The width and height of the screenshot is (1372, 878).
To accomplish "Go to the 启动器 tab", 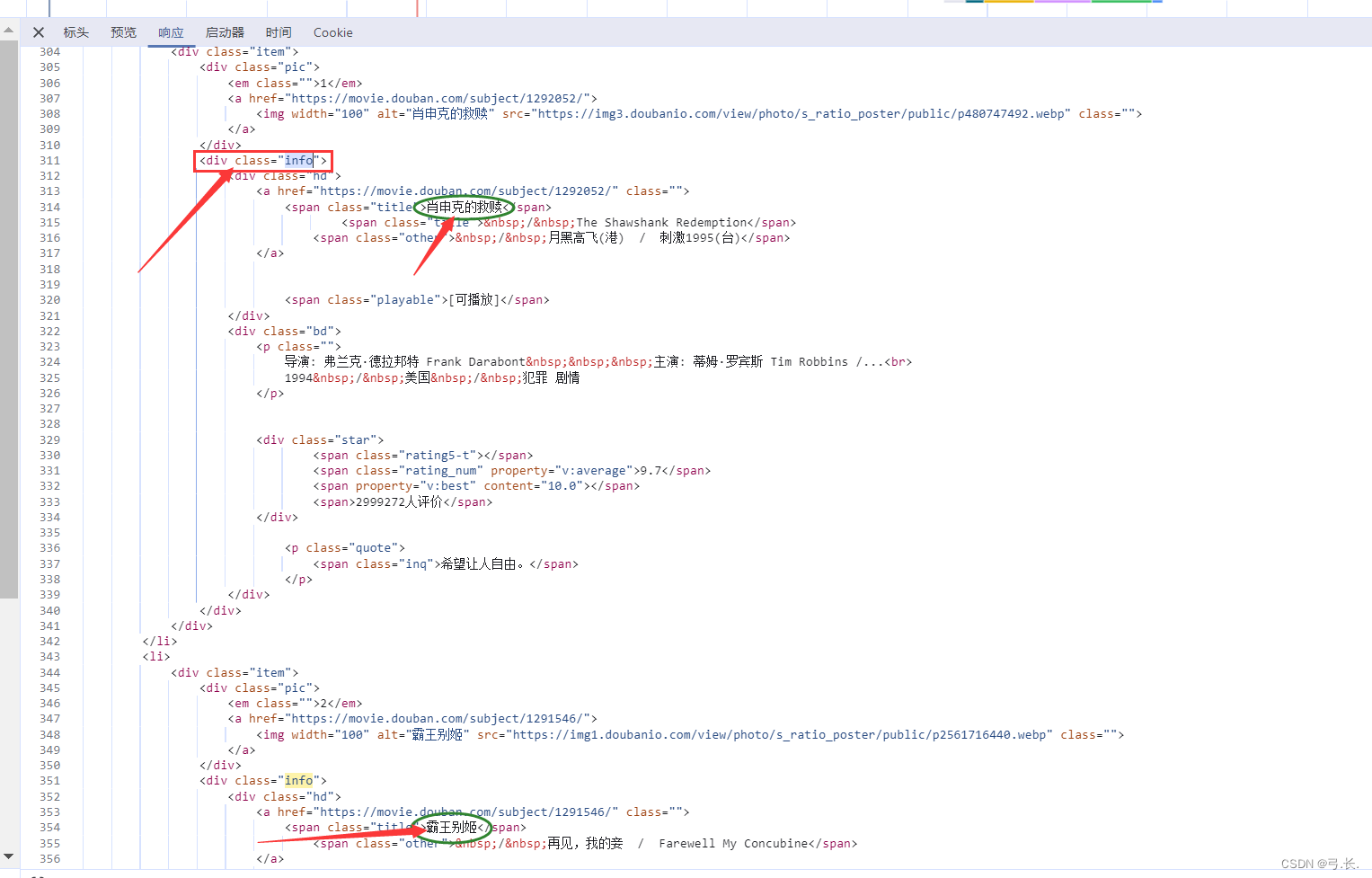I will click(x=225, y=32).
